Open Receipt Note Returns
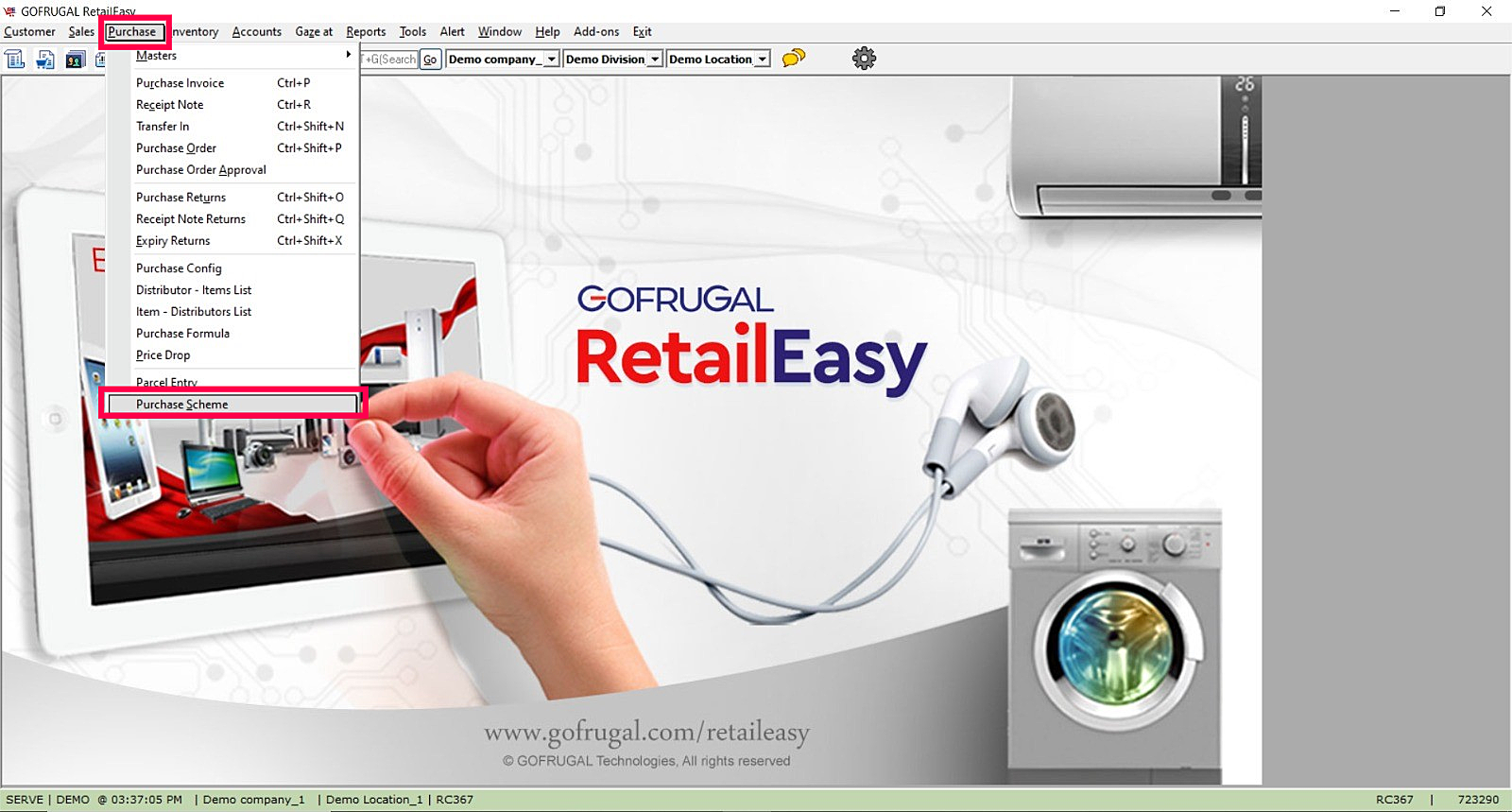This screenshot has height=812, width=1512. click(233, 219)
